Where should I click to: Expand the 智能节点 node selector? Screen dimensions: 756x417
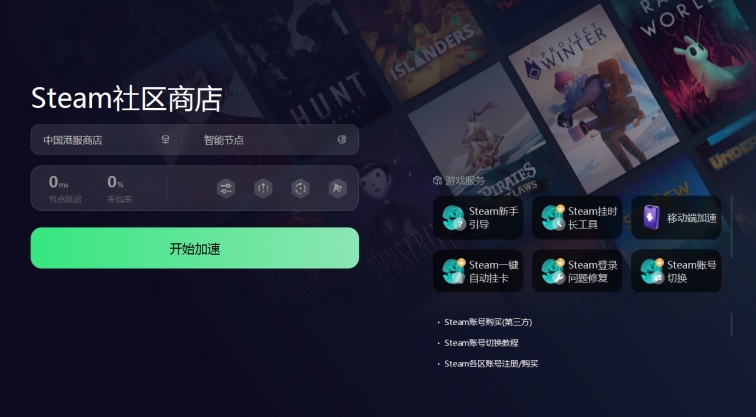click(270, 140)
